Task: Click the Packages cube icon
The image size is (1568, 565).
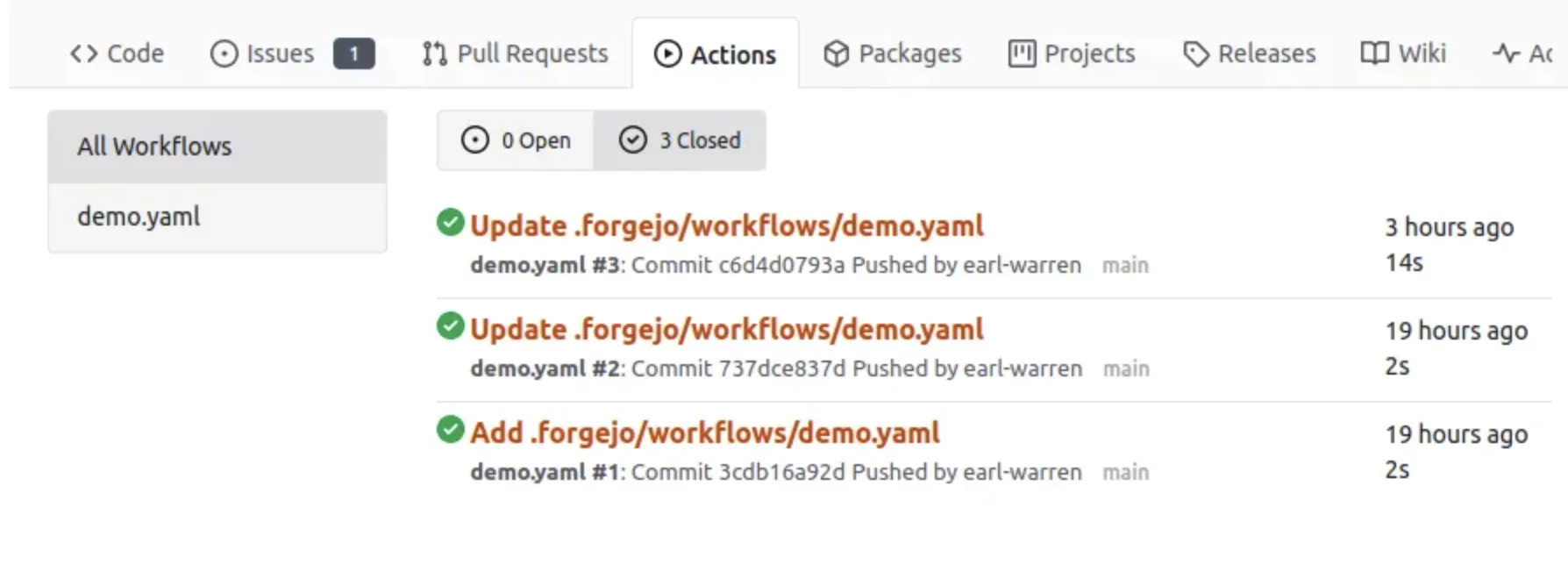Action: click(x=836, y=54)
